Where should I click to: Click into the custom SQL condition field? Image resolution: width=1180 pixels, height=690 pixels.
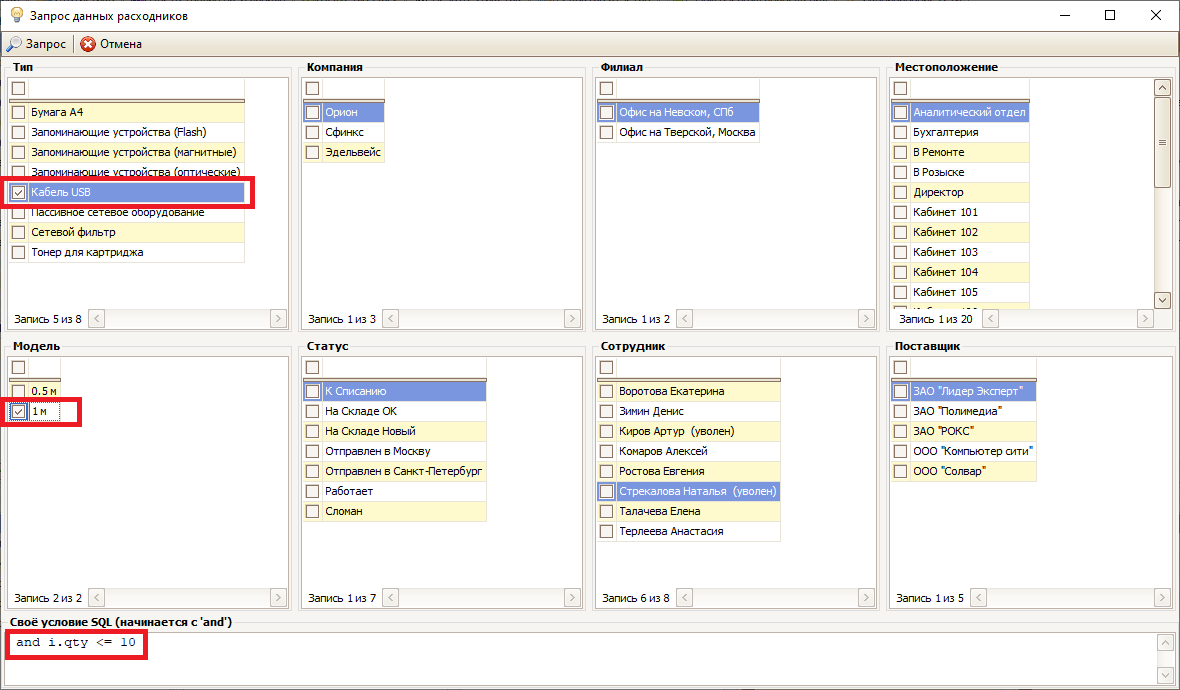pos(579,658)
